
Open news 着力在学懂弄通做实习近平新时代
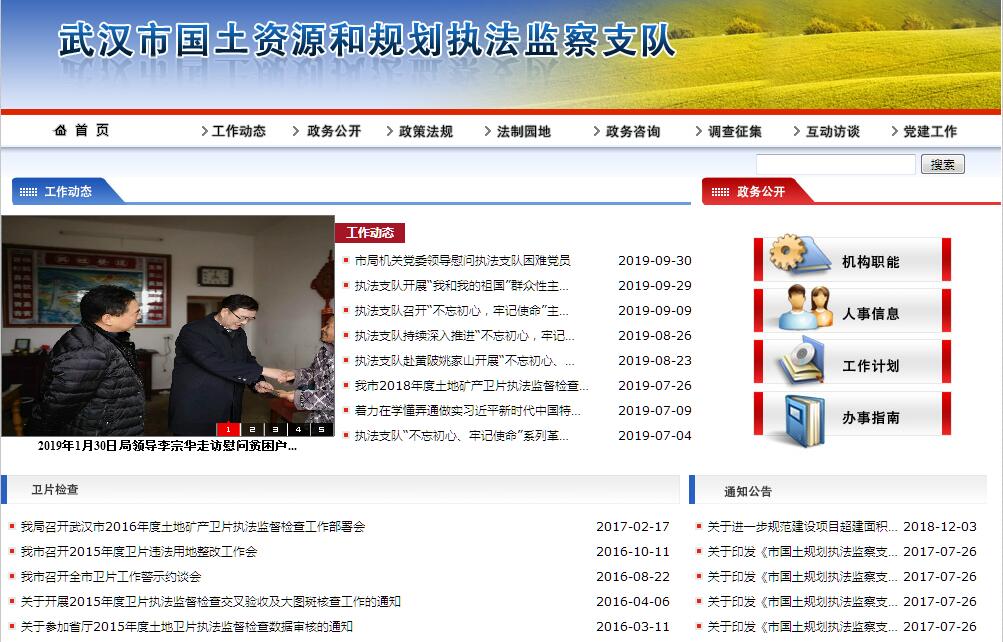pos(468,411)
